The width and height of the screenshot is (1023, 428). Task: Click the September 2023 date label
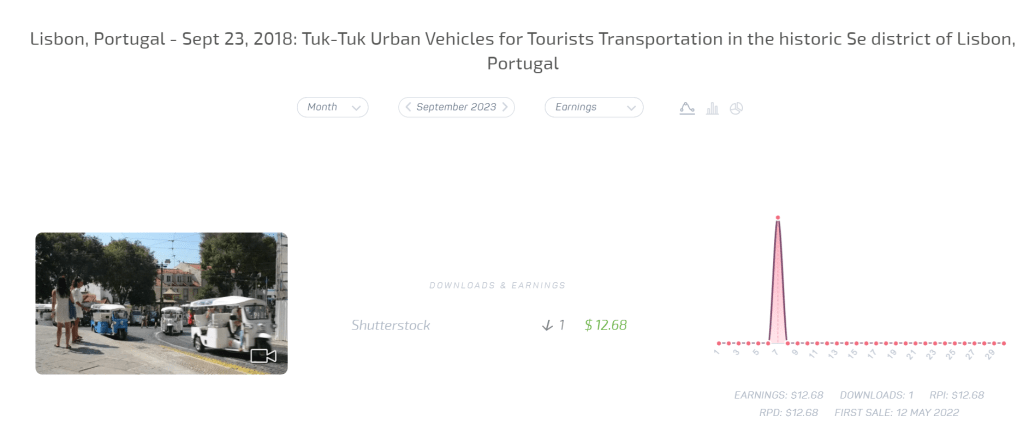click(456, 107)
